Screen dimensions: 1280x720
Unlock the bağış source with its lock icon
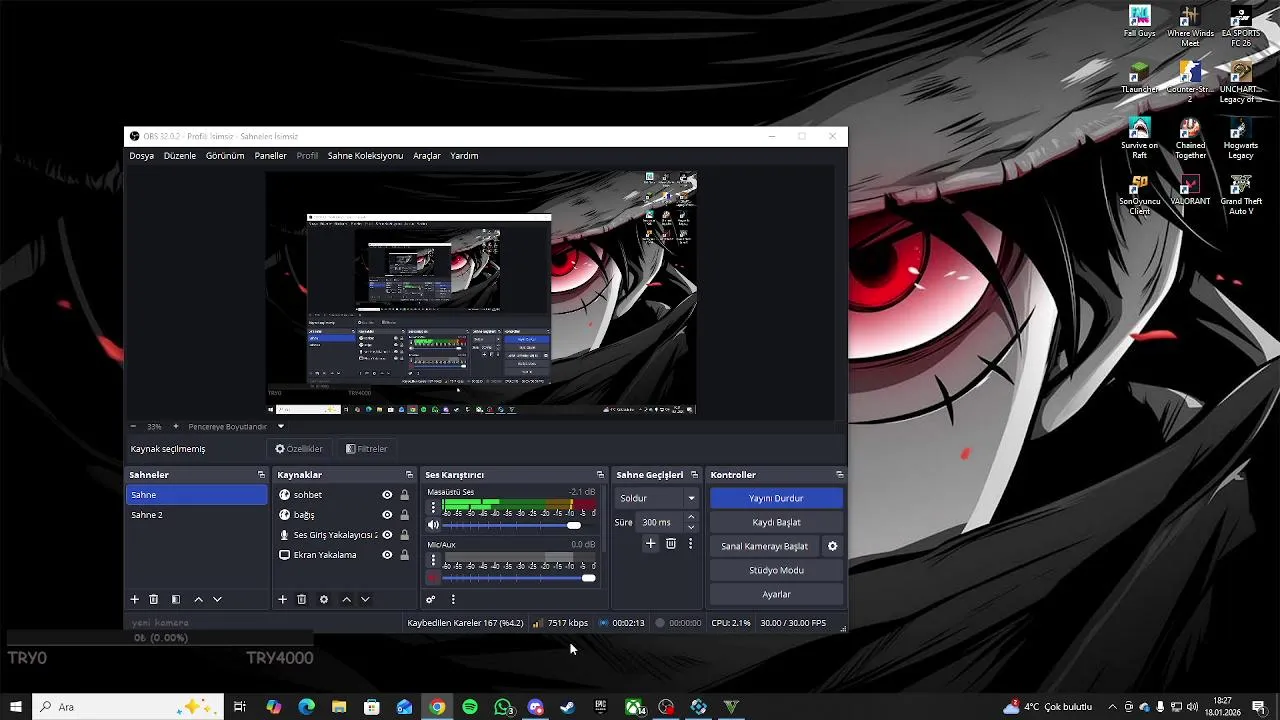(404, 515)
